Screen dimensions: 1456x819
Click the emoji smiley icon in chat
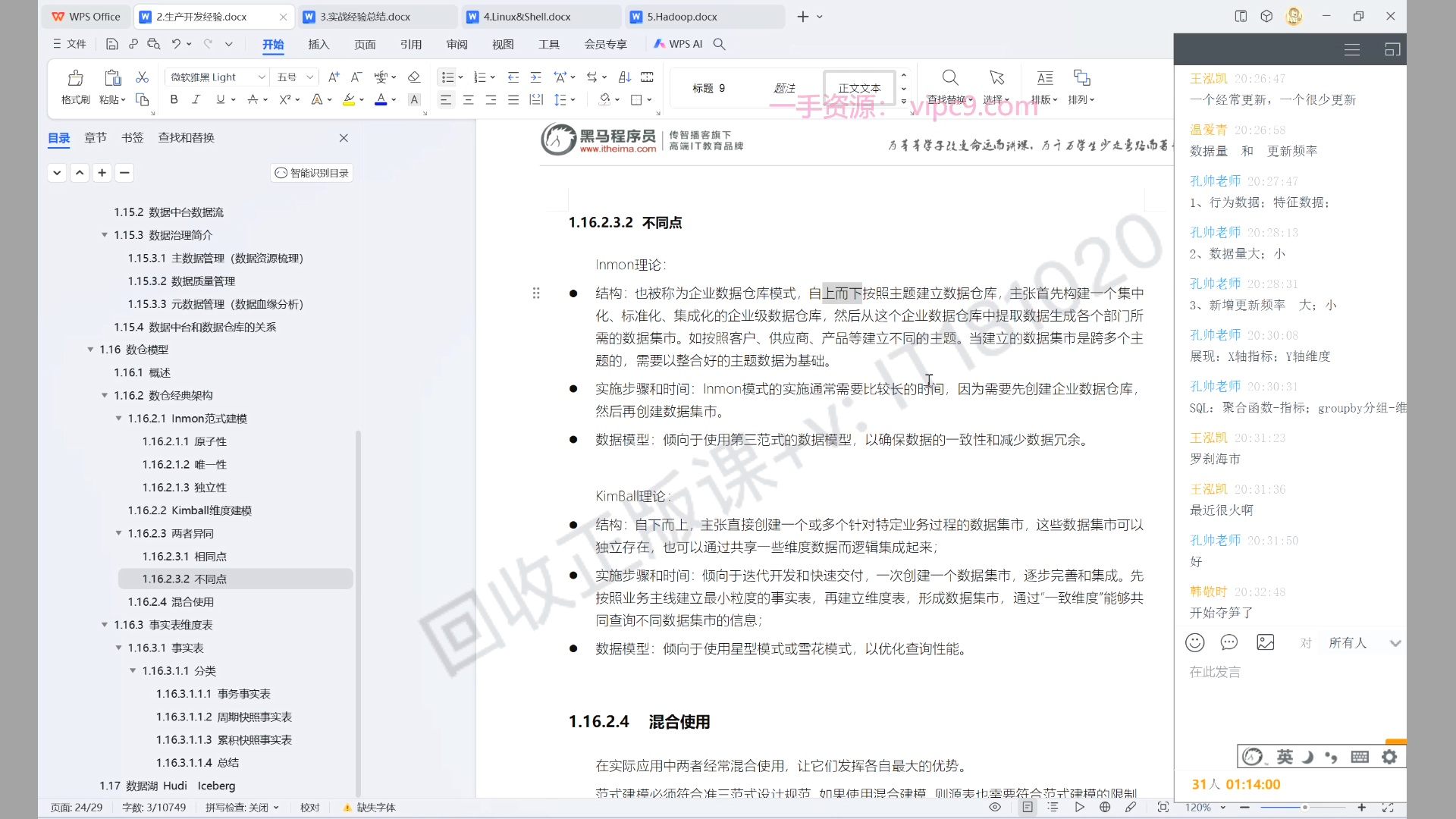click(x=1194, y=642)
